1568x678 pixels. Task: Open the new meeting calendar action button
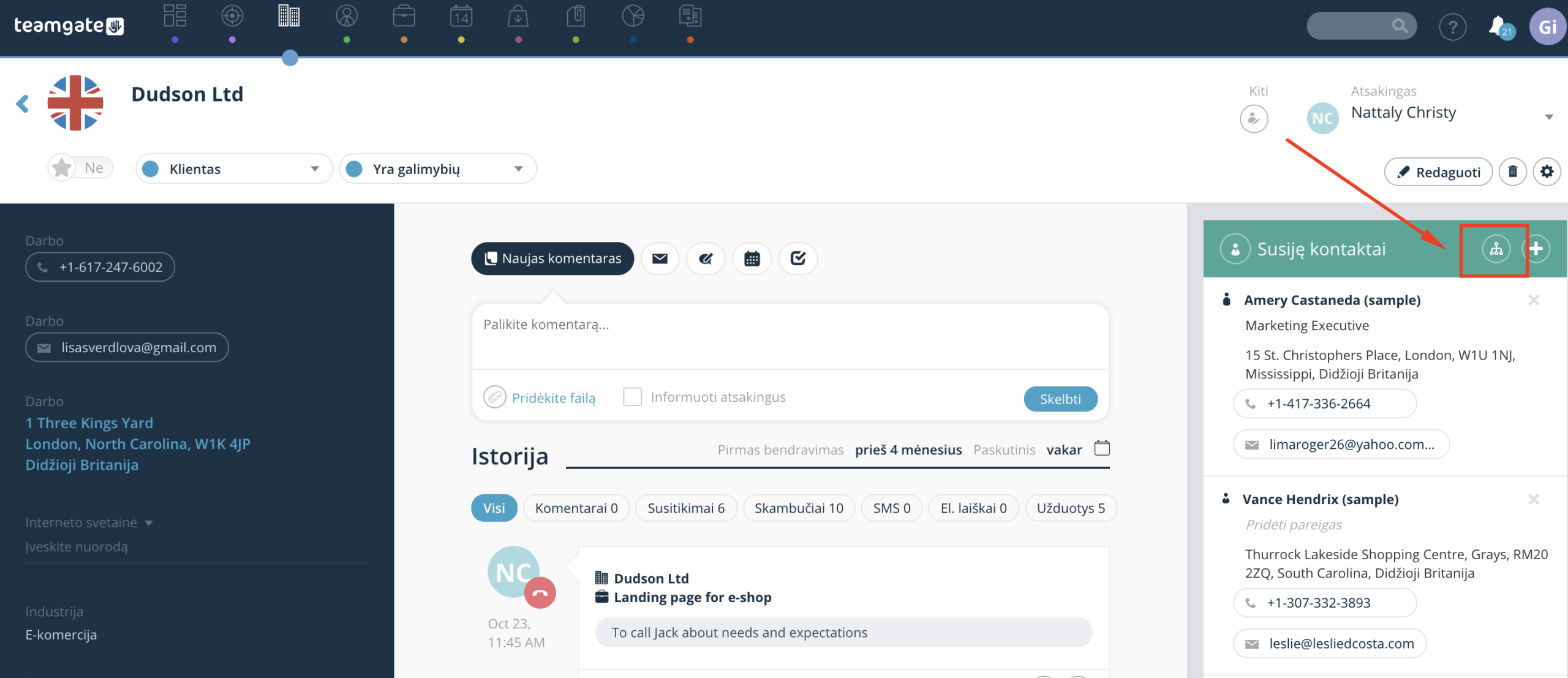(x=752, y=258)
